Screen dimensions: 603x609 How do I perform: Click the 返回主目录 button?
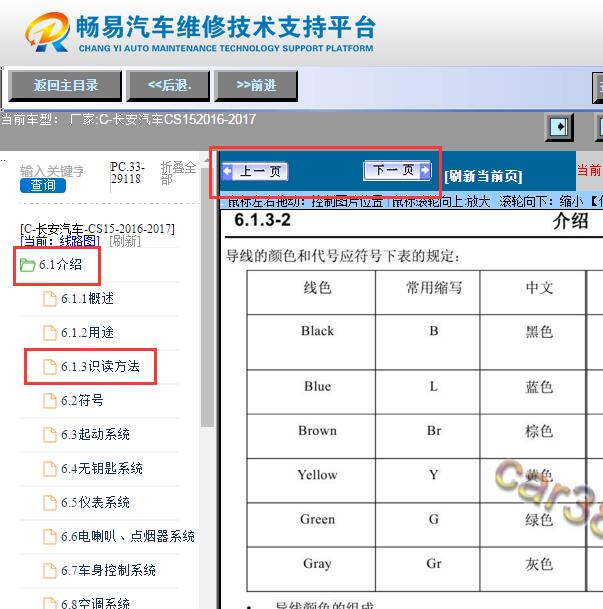coord(65,85)
